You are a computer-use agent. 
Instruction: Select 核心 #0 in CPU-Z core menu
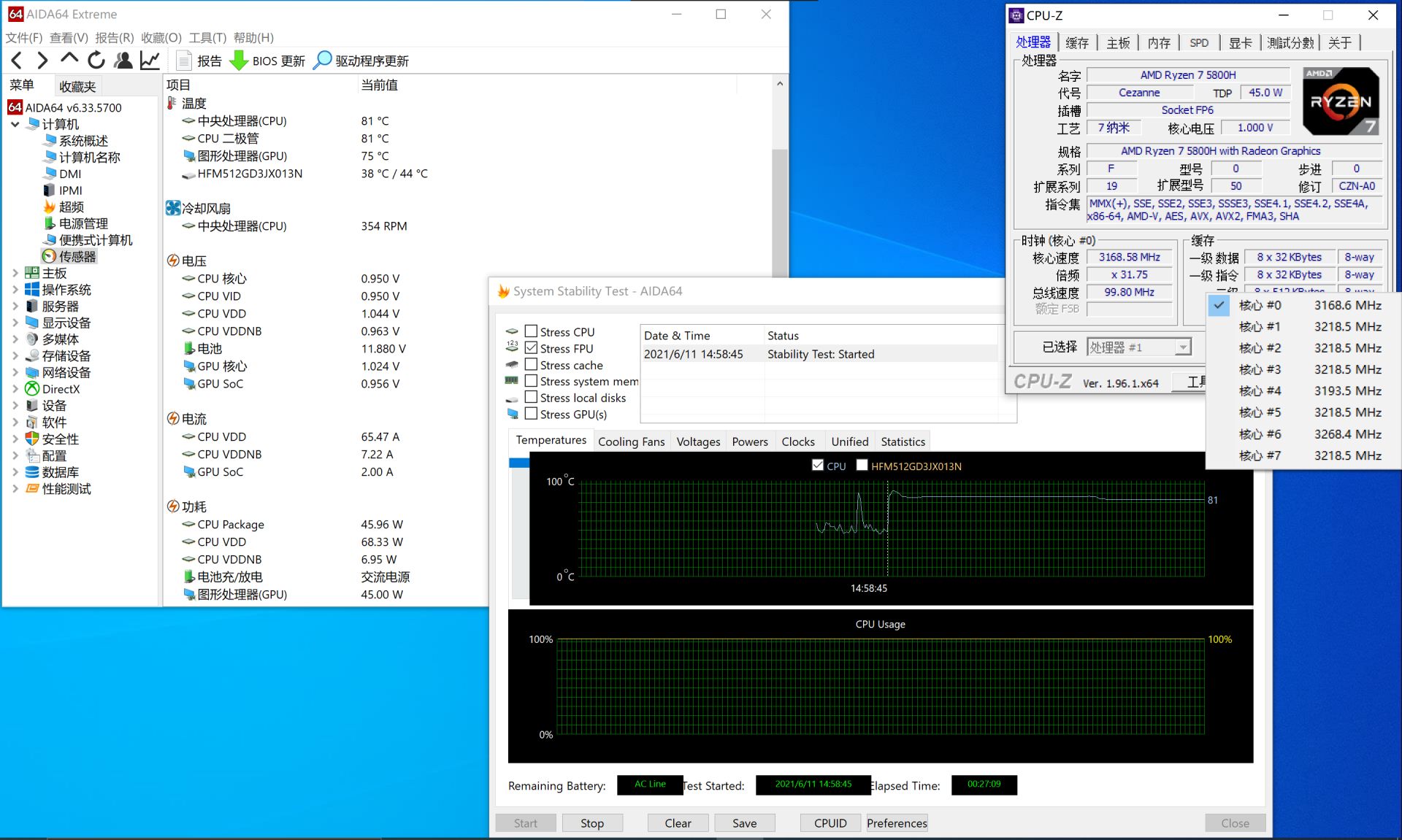tap(1303, 305)
